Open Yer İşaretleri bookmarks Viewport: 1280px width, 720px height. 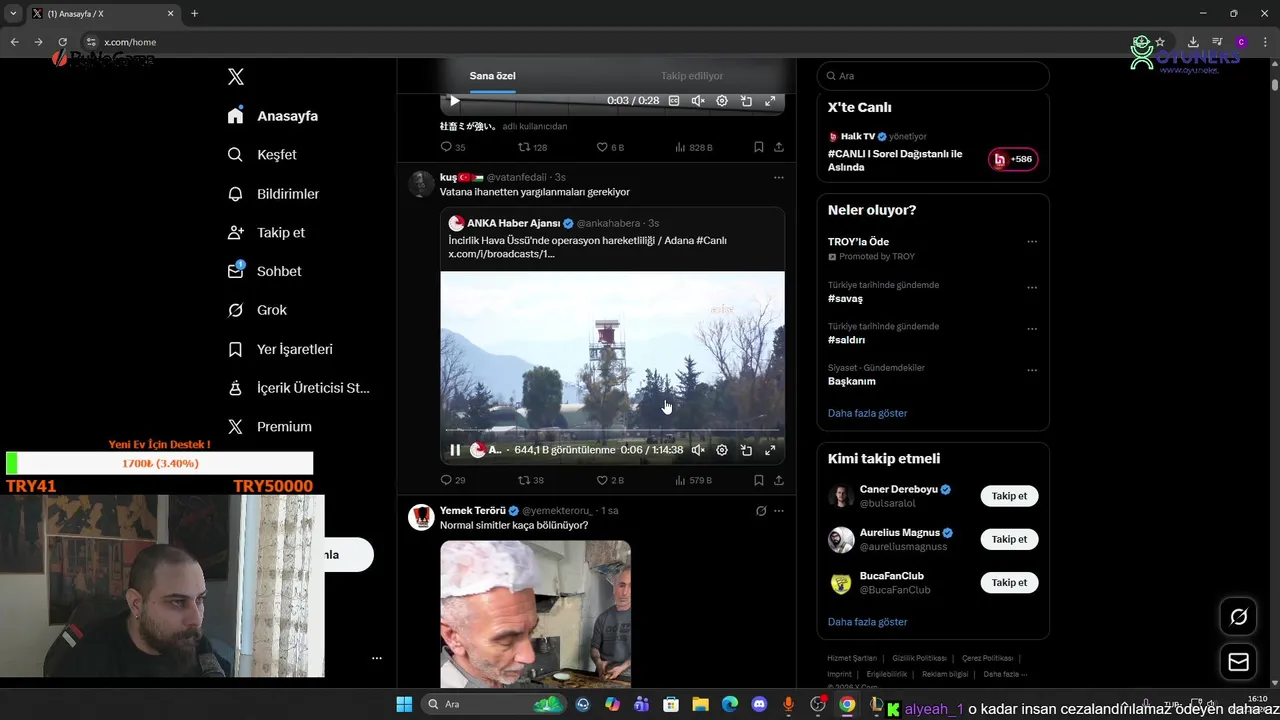tap(280, 349)
